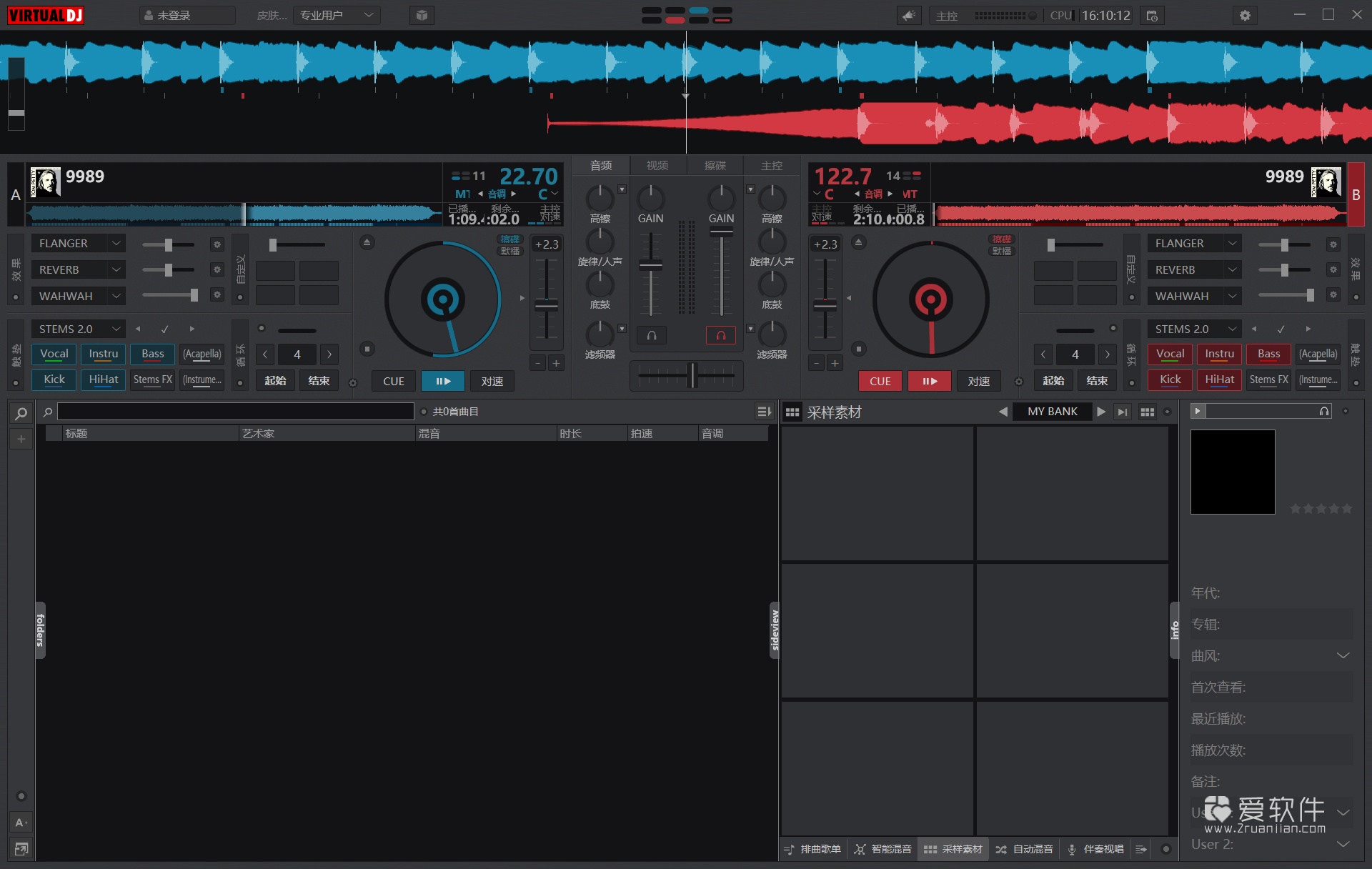Click the first empty sampler pad
This screenshot has width=1372, height=869.
[878, 494]
